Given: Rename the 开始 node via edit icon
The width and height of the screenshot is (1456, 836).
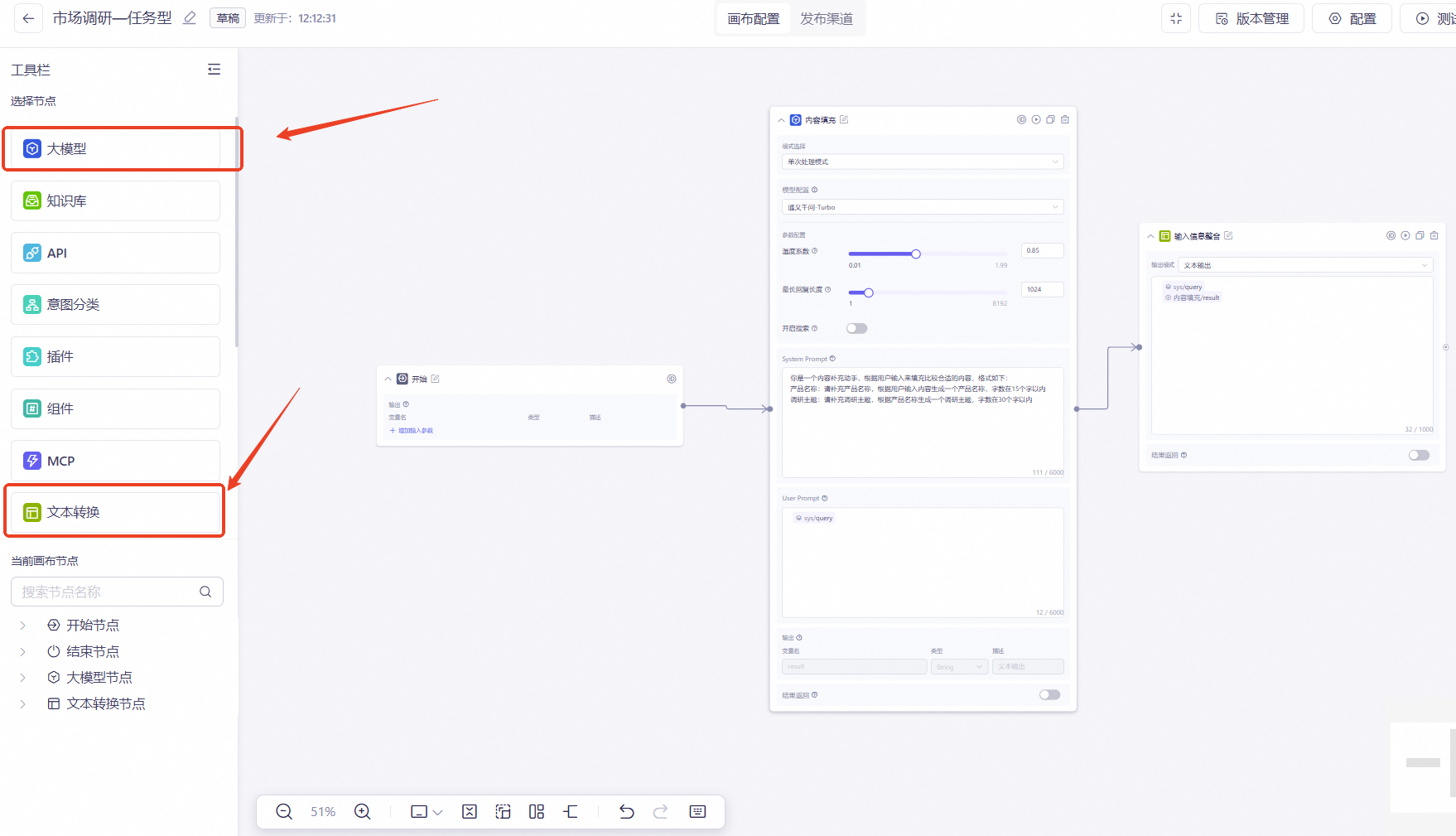Looking at the screenshot, I should pyautogui.click(x=435, y=379).
